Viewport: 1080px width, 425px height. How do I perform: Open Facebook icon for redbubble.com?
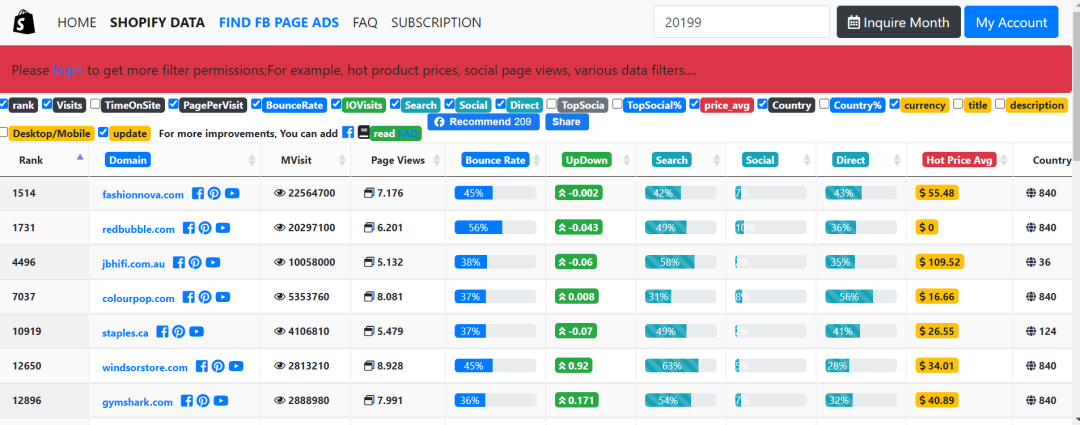[188, 228]
